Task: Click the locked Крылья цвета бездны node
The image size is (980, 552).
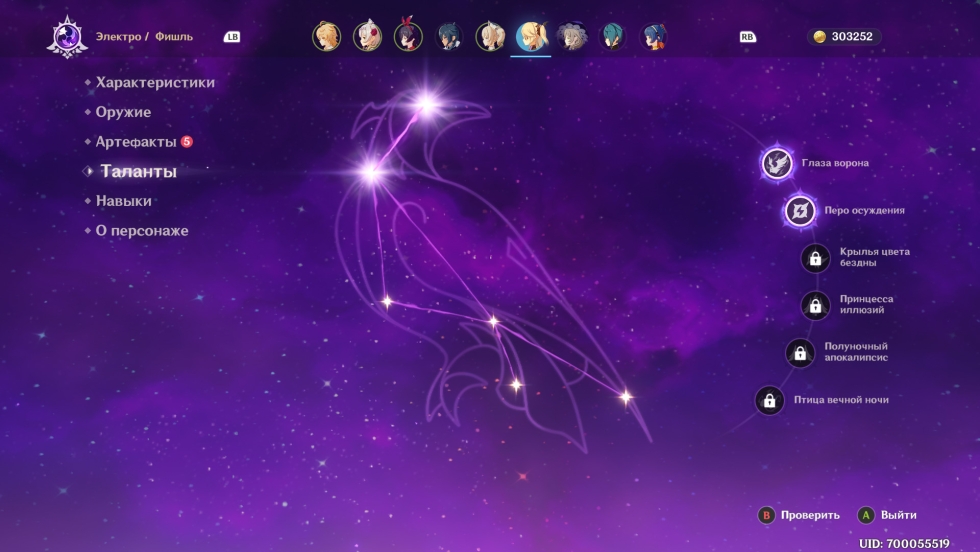Action: click(816, 258)
